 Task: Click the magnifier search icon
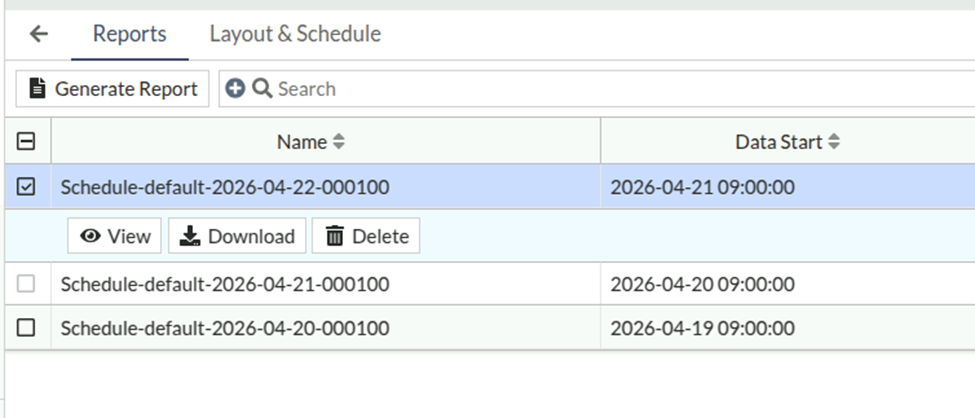pyautogui.click(x=262, y=89)
